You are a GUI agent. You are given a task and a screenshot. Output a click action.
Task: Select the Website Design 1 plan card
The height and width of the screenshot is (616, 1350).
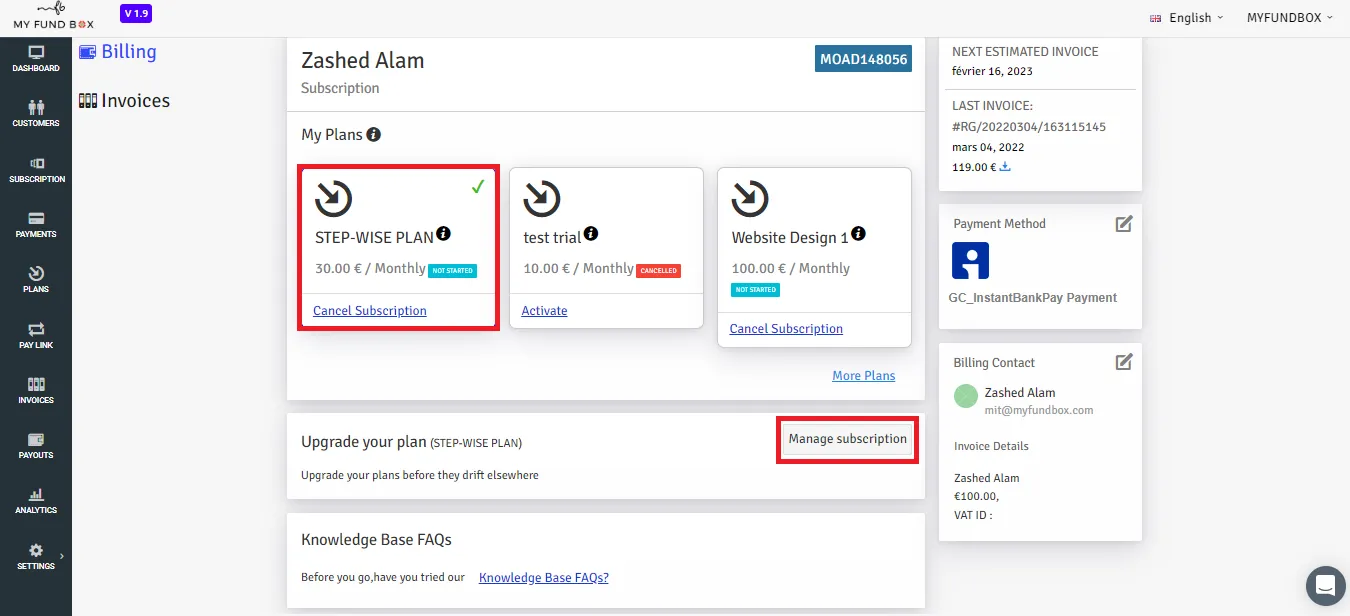[x=814, y=257]
